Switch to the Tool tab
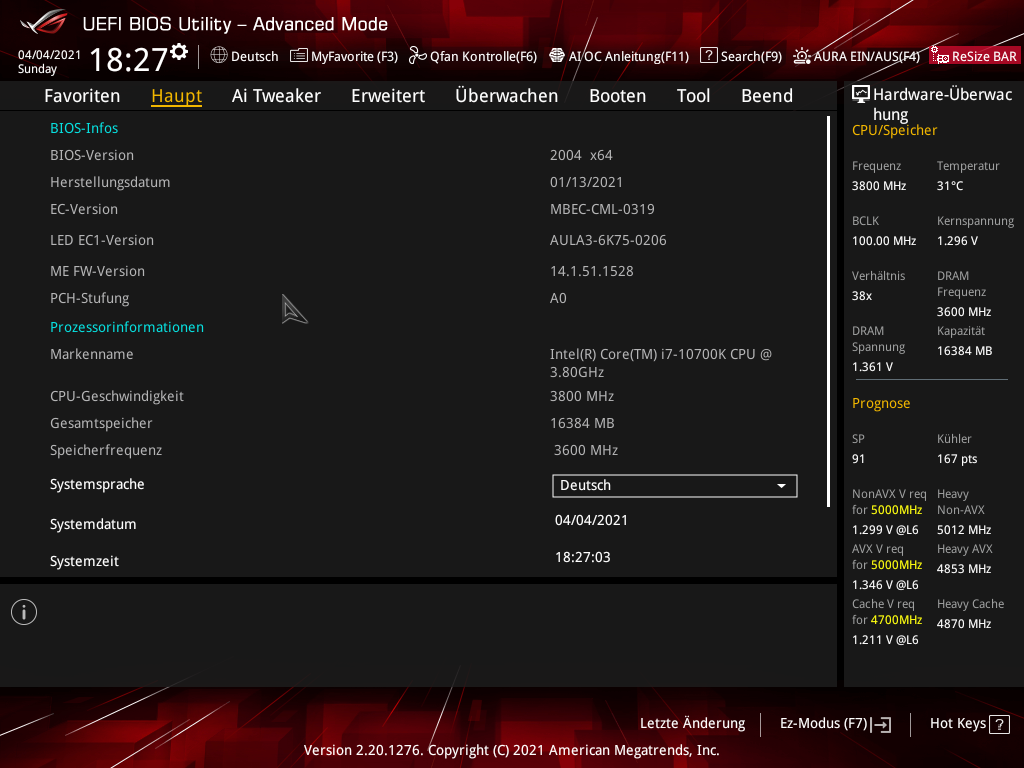1024x768 pixels. [x=694, y=96]
